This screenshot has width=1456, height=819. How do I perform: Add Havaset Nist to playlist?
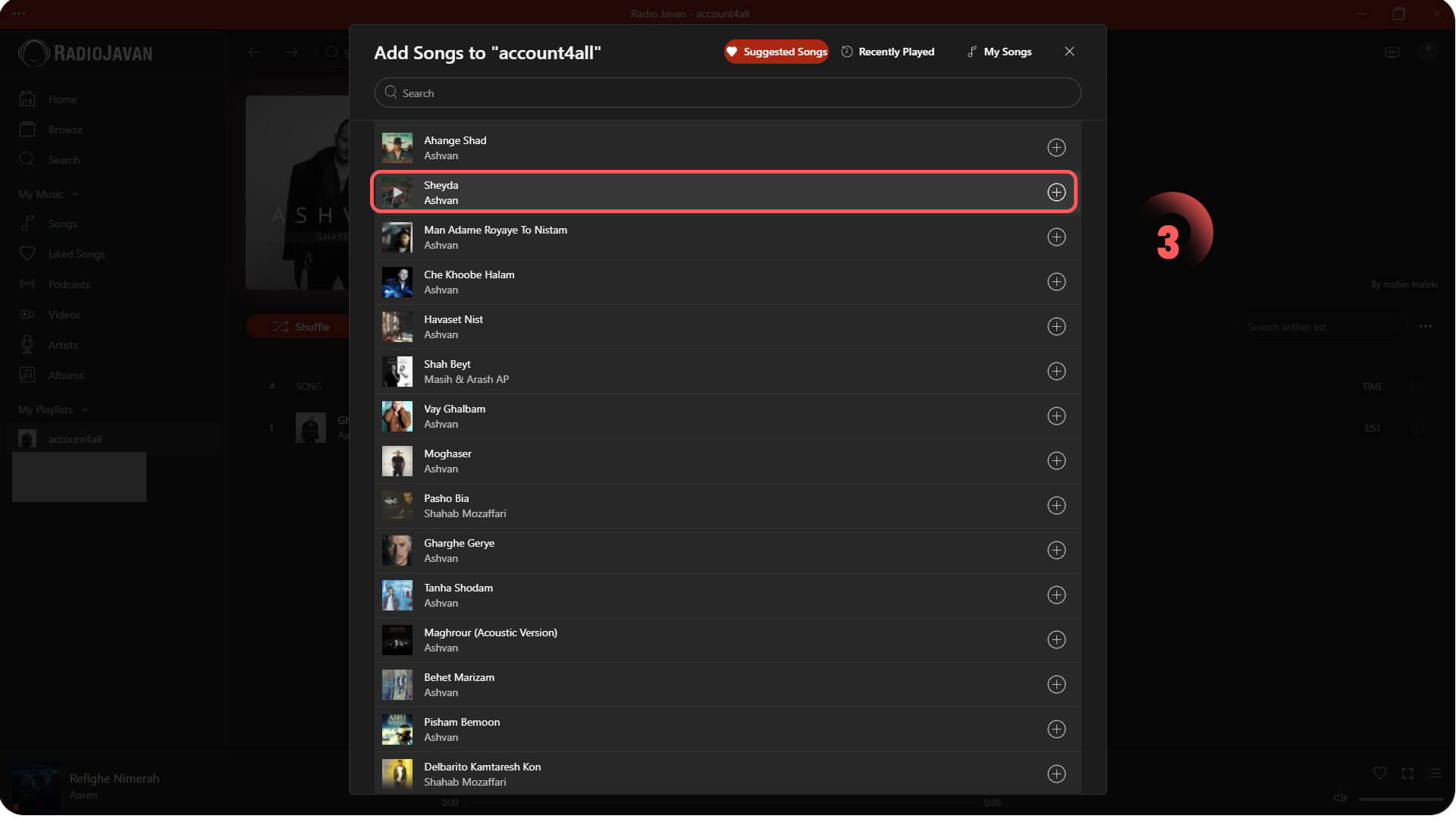[1056, 327]
